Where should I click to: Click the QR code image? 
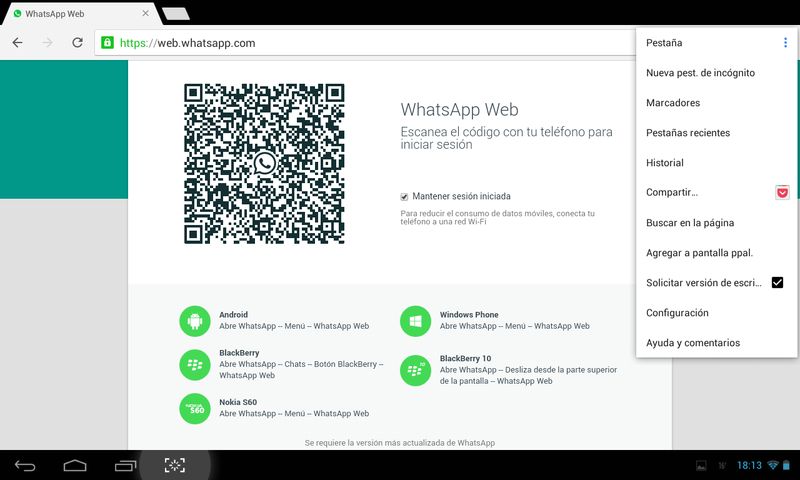[x=264, y=164]
